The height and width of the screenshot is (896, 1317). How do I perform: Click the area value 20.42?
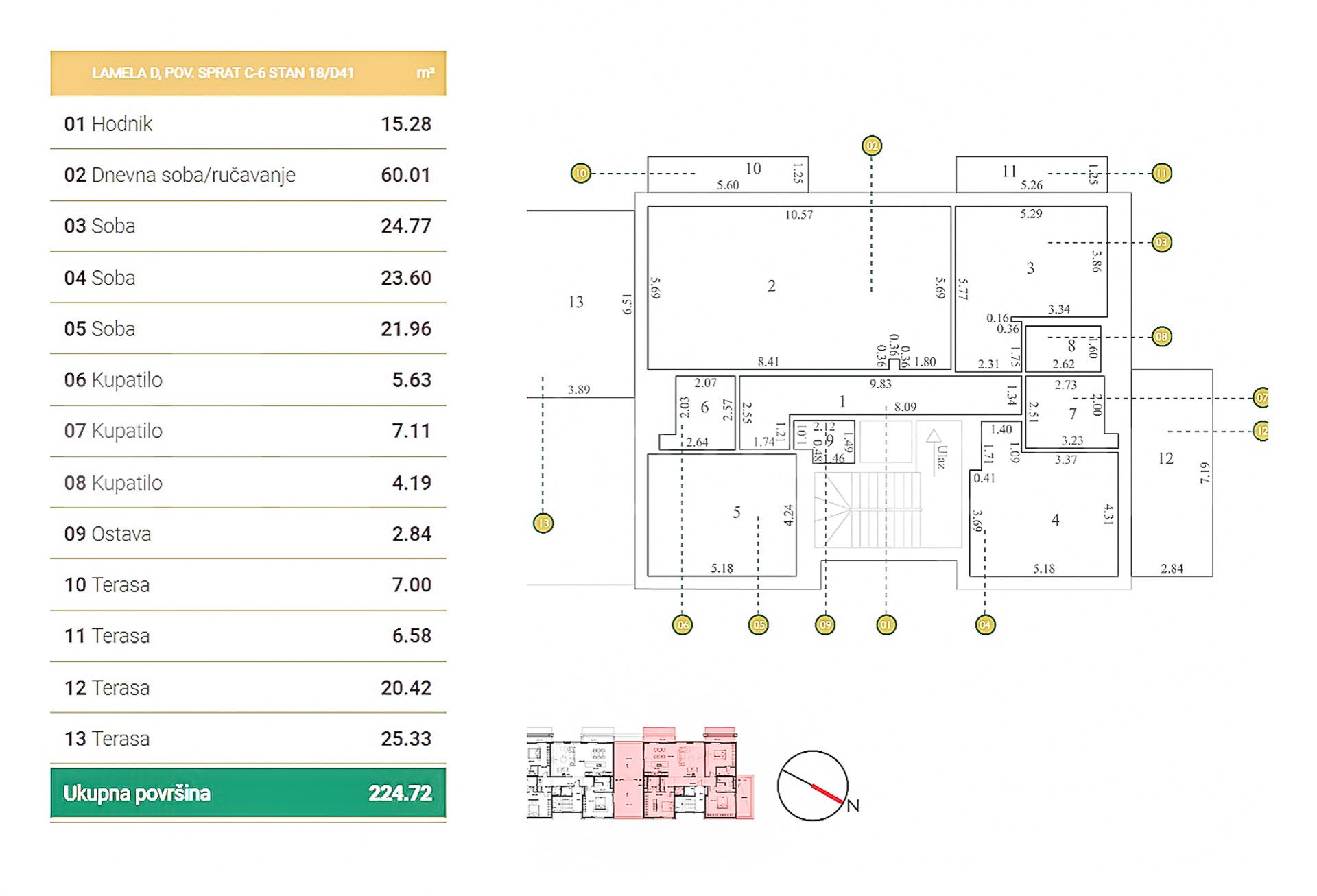pyautogui.click(x=406, y=687)
